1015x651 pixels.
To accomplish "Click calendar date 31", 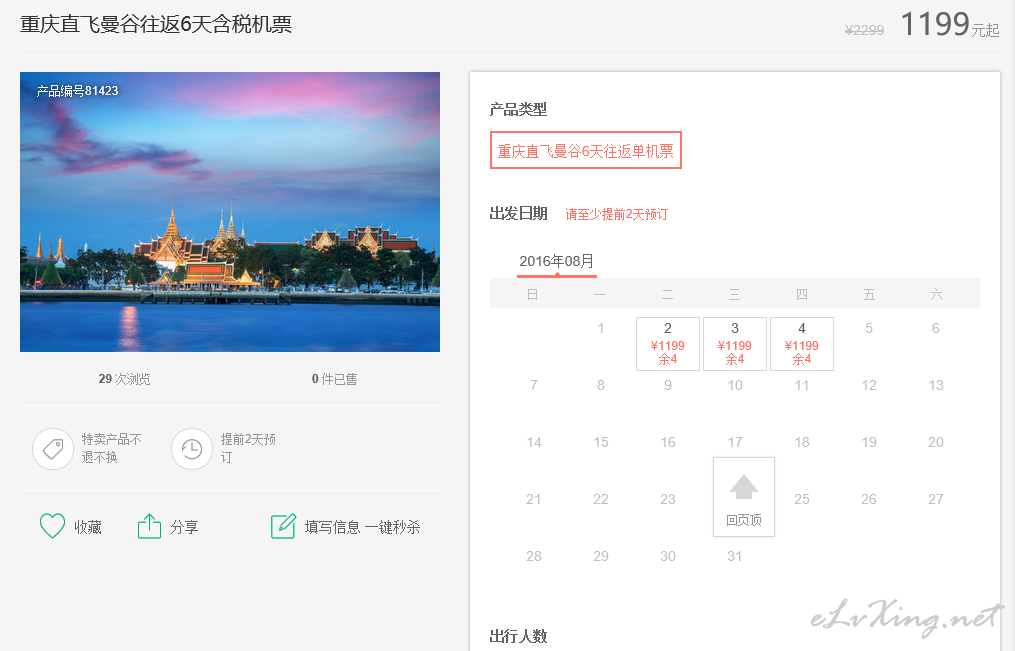I will (x=734, y=556).
